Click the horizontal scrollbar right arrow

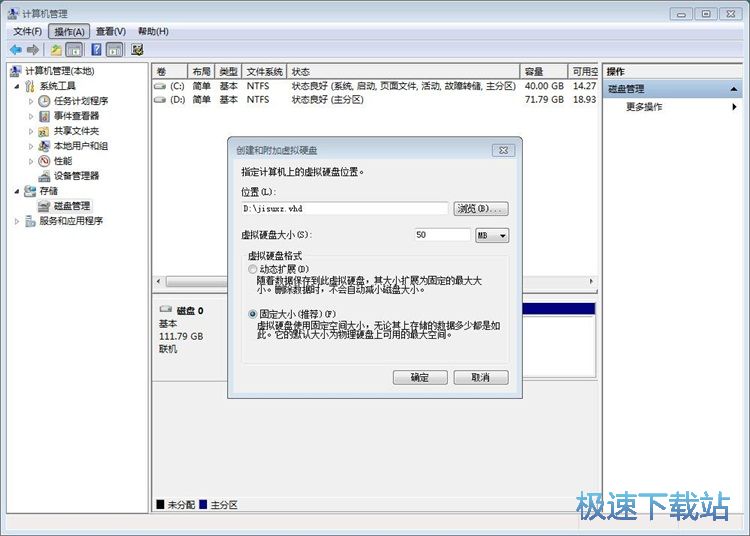(x=591, y=281)
